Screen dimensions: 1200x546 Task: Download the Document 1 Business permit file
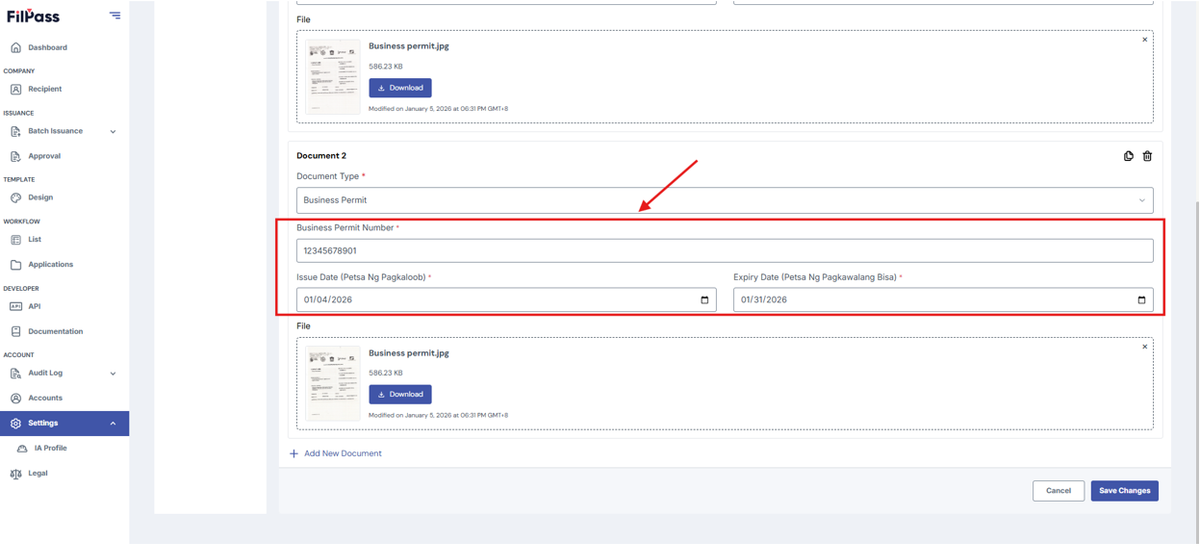coord(400,88)
